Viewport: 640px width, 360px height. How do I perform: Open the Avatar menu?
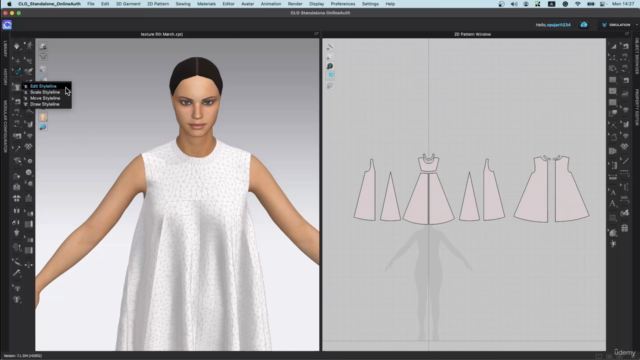(247, 4)
